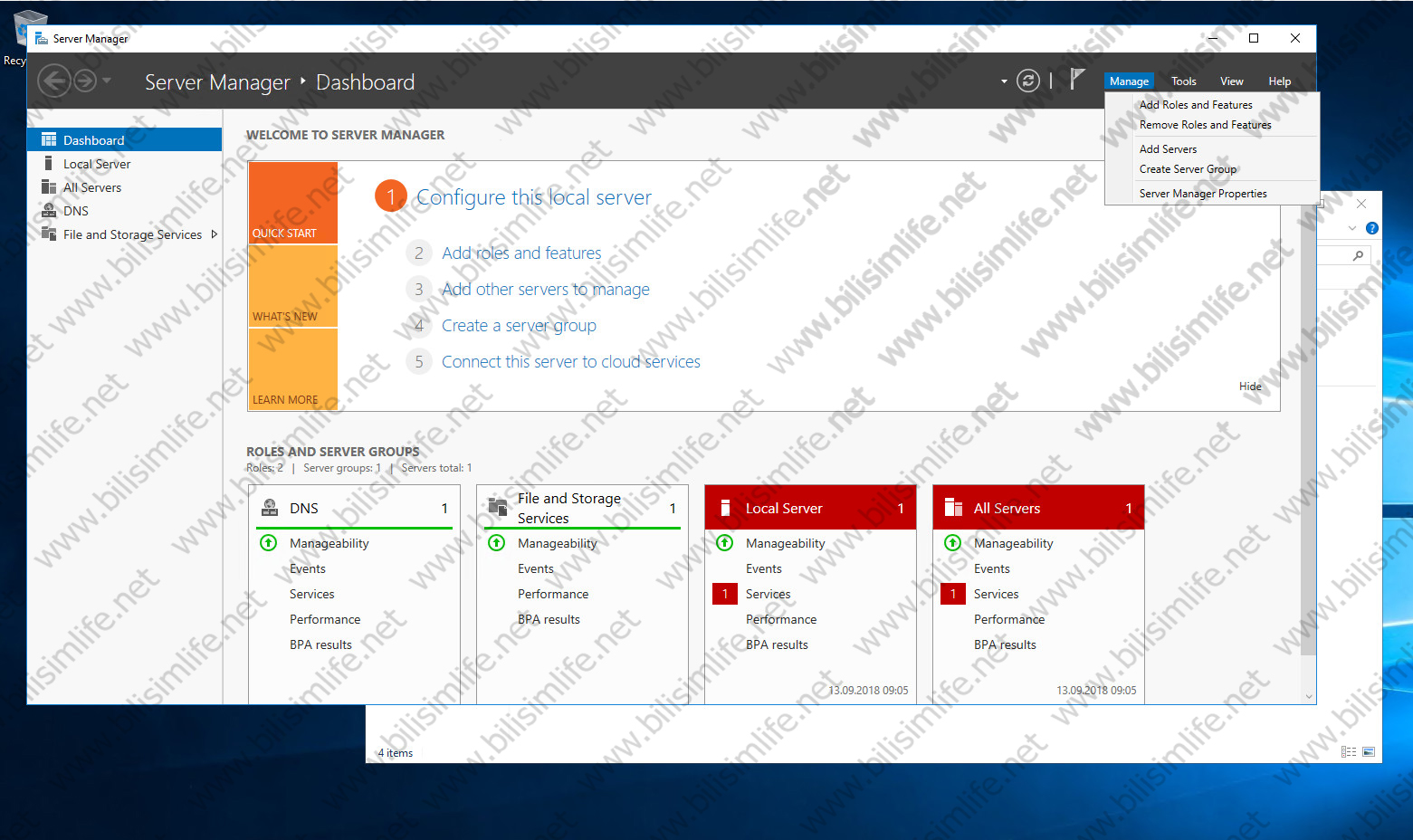Click the Local Server Services red alert badge

point(725,594)
